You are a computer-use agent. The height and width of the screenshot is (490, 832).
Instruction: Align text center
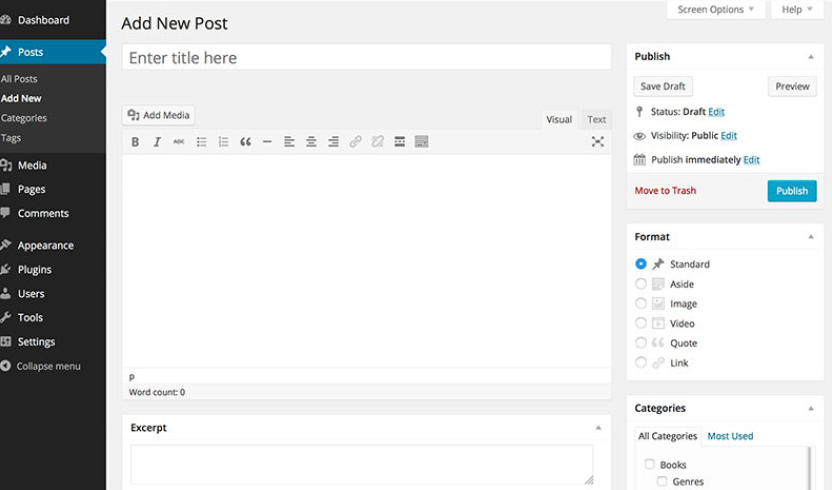(311, 142)
